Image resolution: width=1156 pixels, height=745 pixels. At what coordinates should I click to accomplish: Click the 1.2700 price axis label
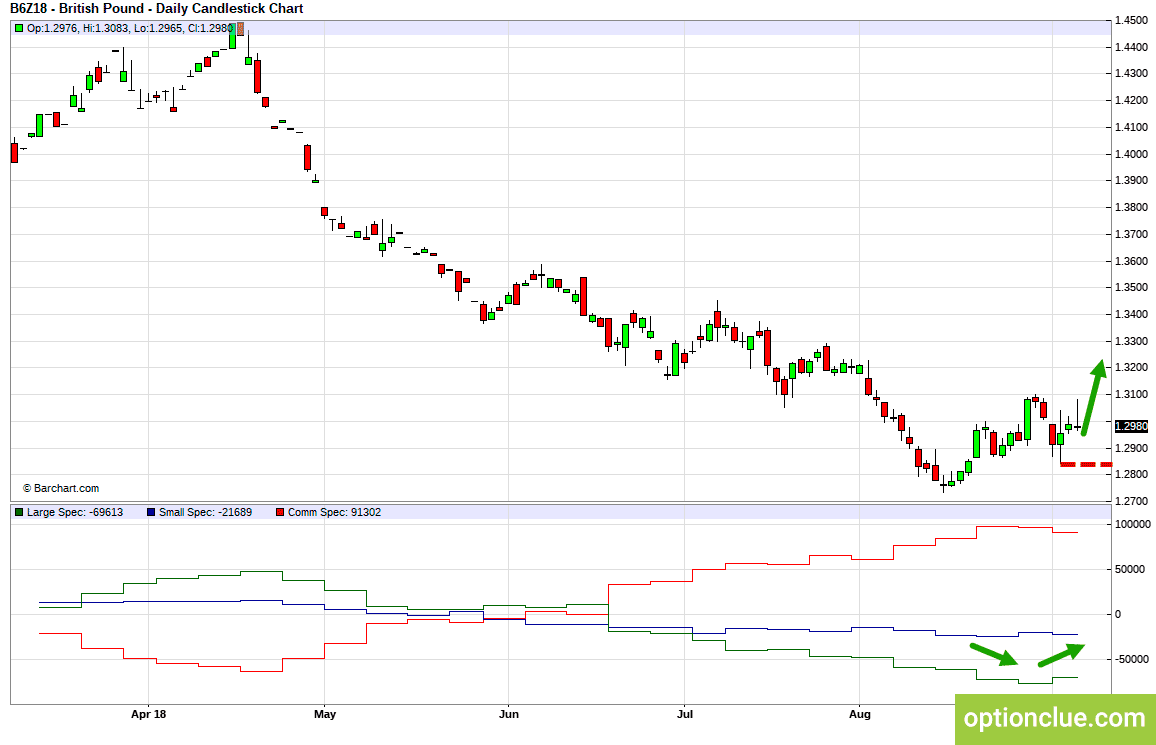coord(1132,501)
